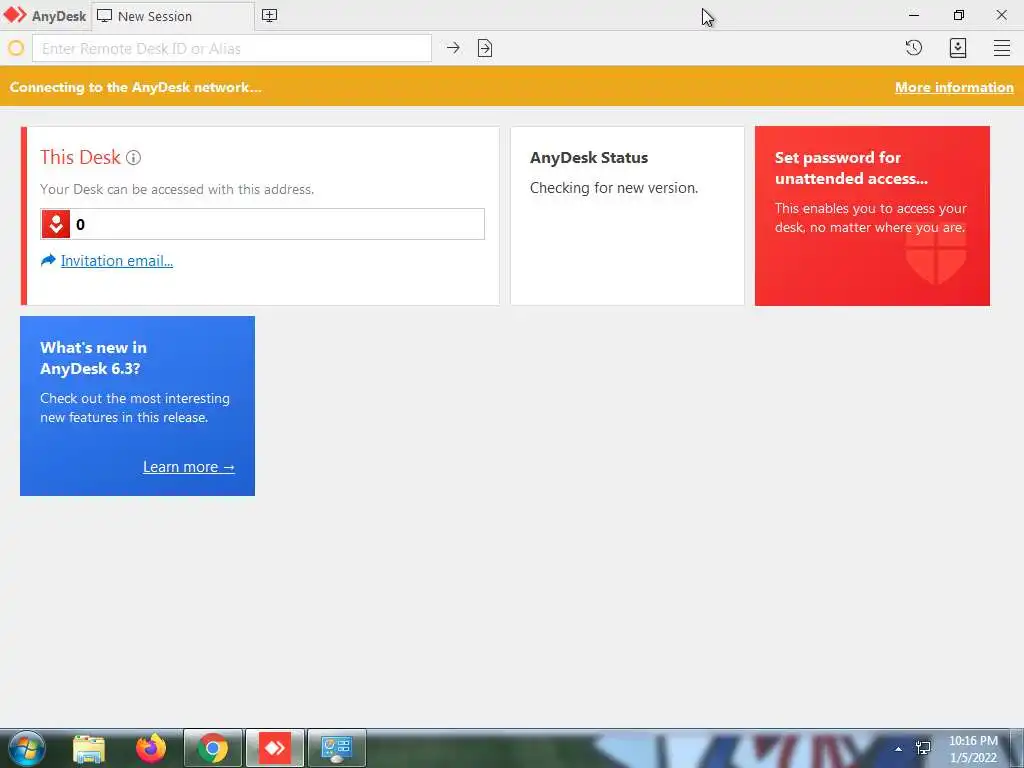Switch to the New Session tab
This screenshot has width=1024, height=768.
tap(173, 16)
